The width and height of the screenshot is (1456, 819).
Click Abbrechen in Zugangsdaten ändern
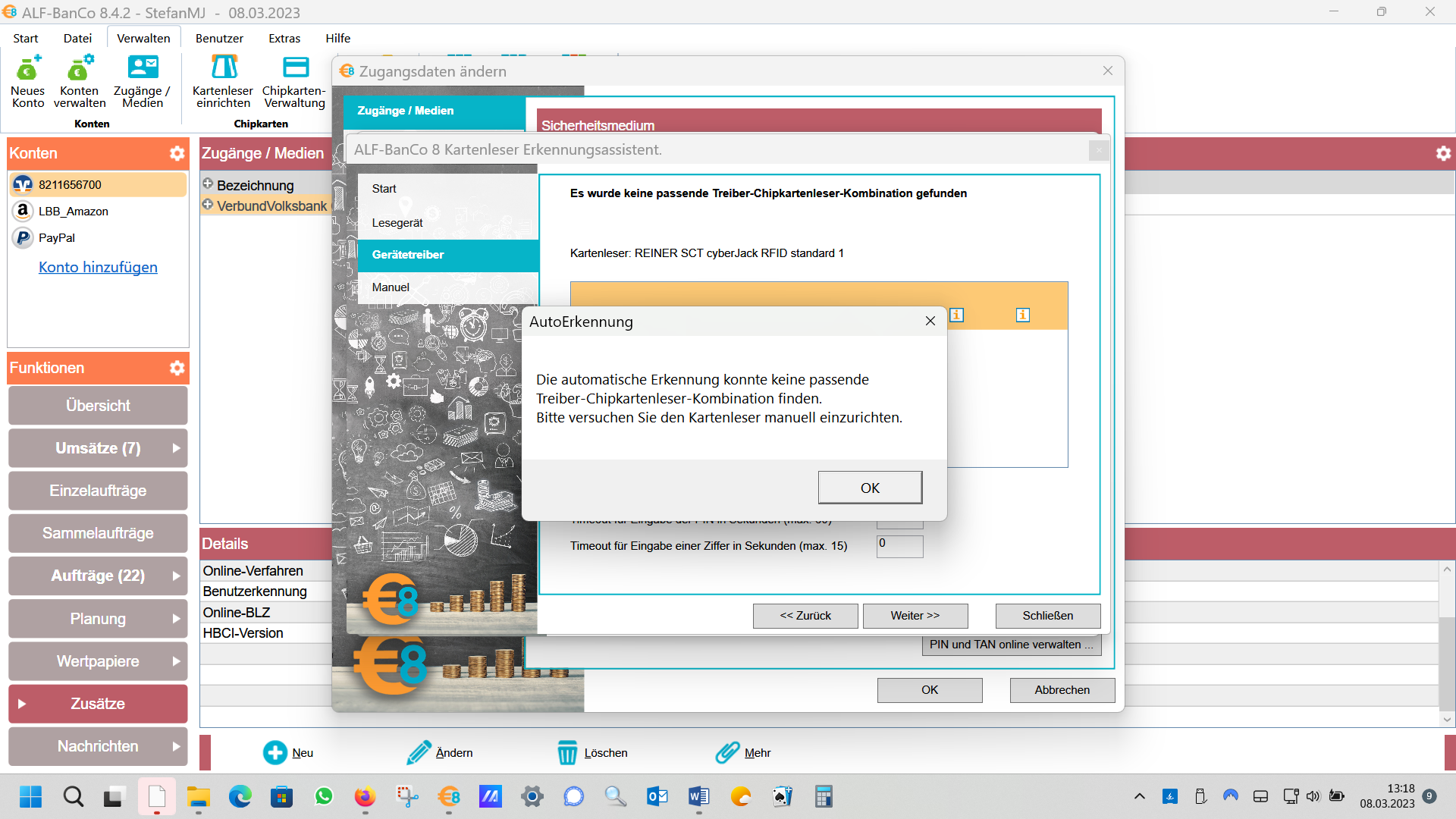[x=1062, y=690]
